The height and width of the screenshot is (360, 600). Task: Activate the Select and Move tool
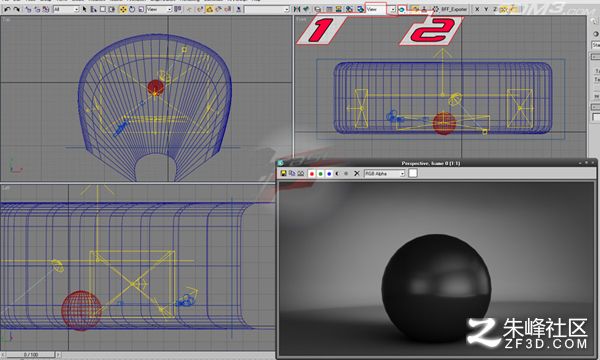point(123,9)
